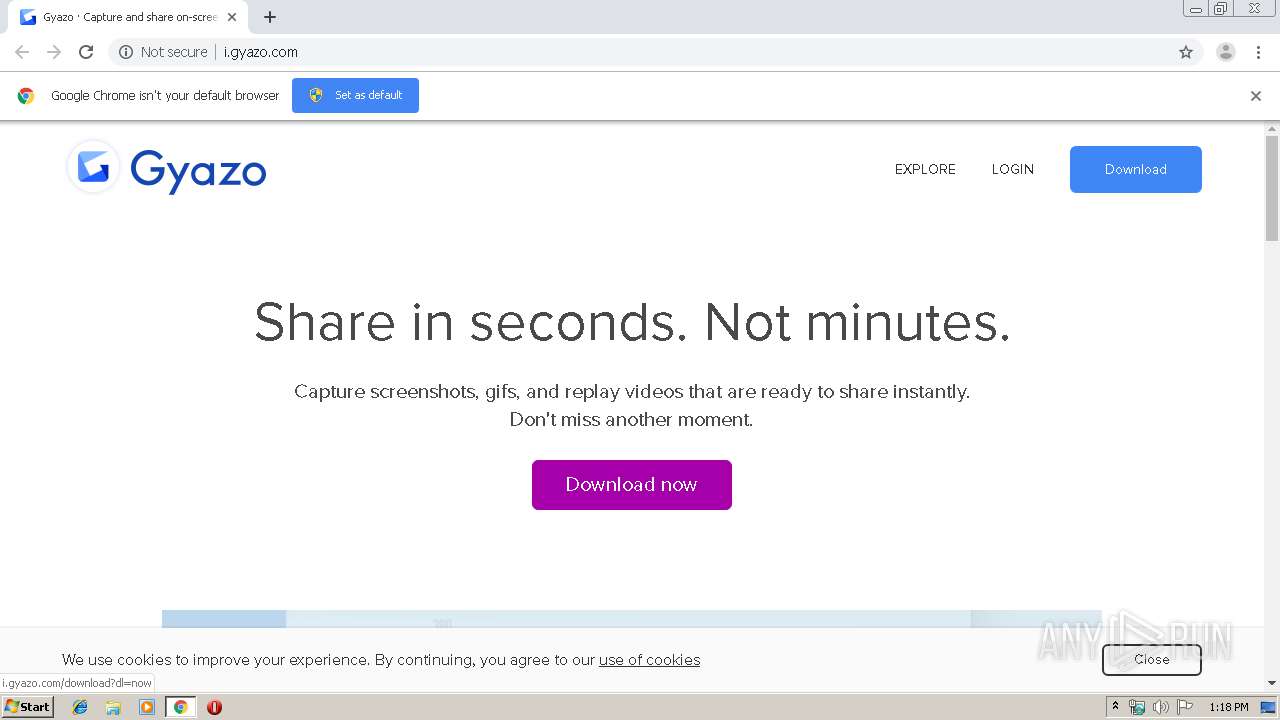
Task: Open a new browser tab
Action: pyautogui.click(x=270, y=17)
